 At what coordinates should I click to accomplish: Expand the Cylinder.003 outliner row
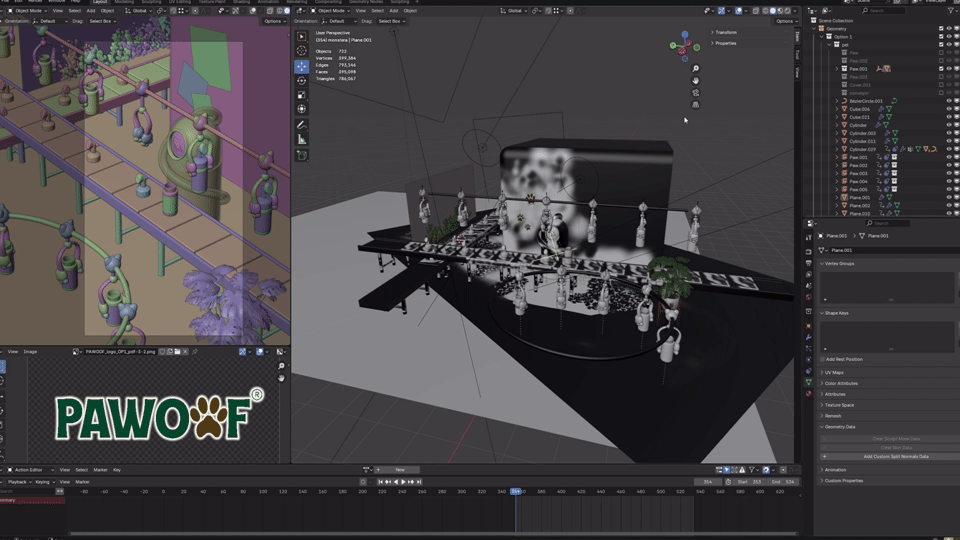click(x=837, y=133)
